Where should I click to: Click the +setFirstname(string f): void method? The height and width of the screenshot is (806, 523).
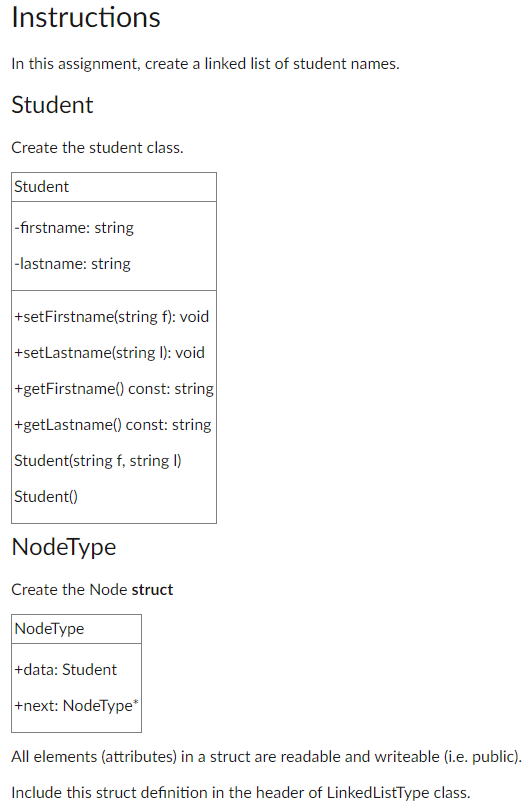[112, 317]
